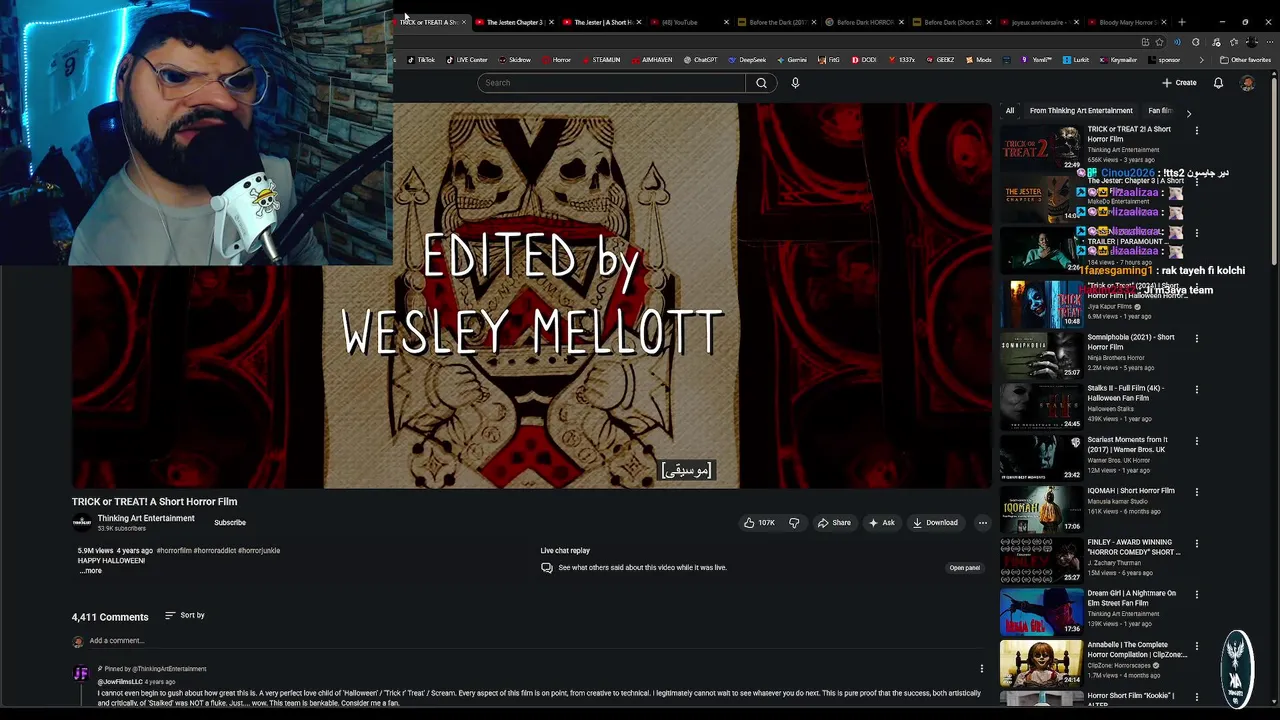Open the Keymailer bookmark

click(x=1118, y=60)
